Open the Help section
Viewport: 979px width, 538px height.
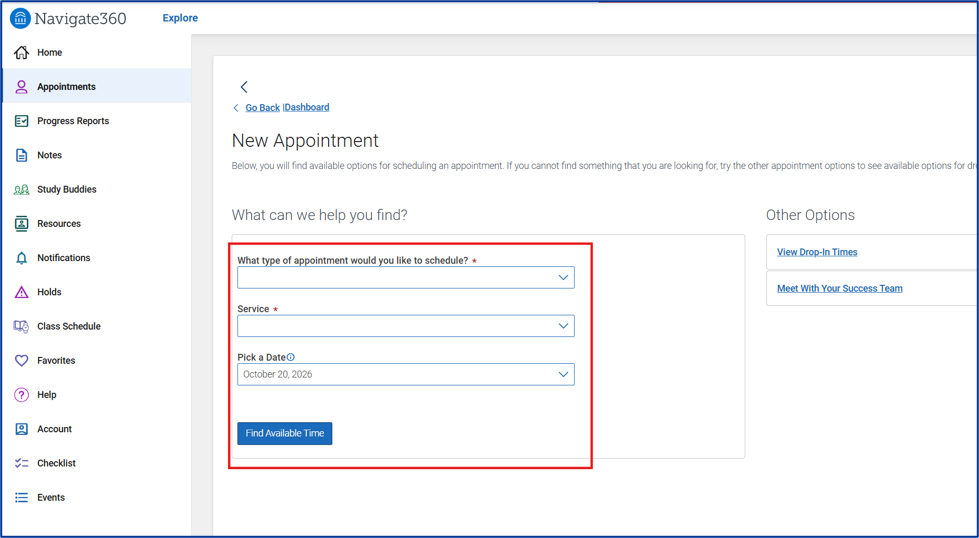click(x=96, y=395)
